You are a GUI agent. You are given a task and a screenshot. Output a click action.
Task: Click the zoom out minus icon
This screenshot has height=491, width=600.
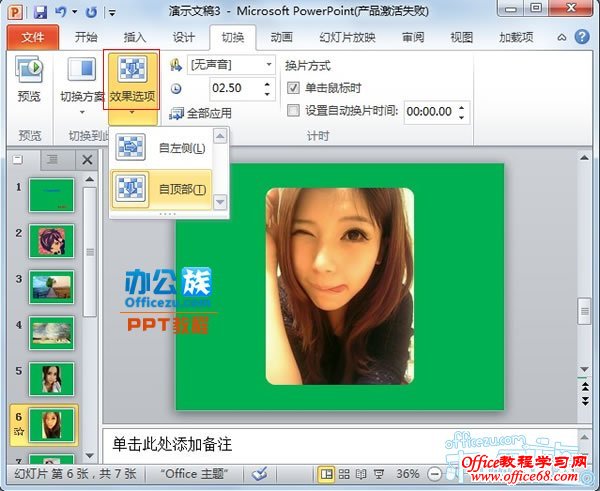(x=433, y=473)
